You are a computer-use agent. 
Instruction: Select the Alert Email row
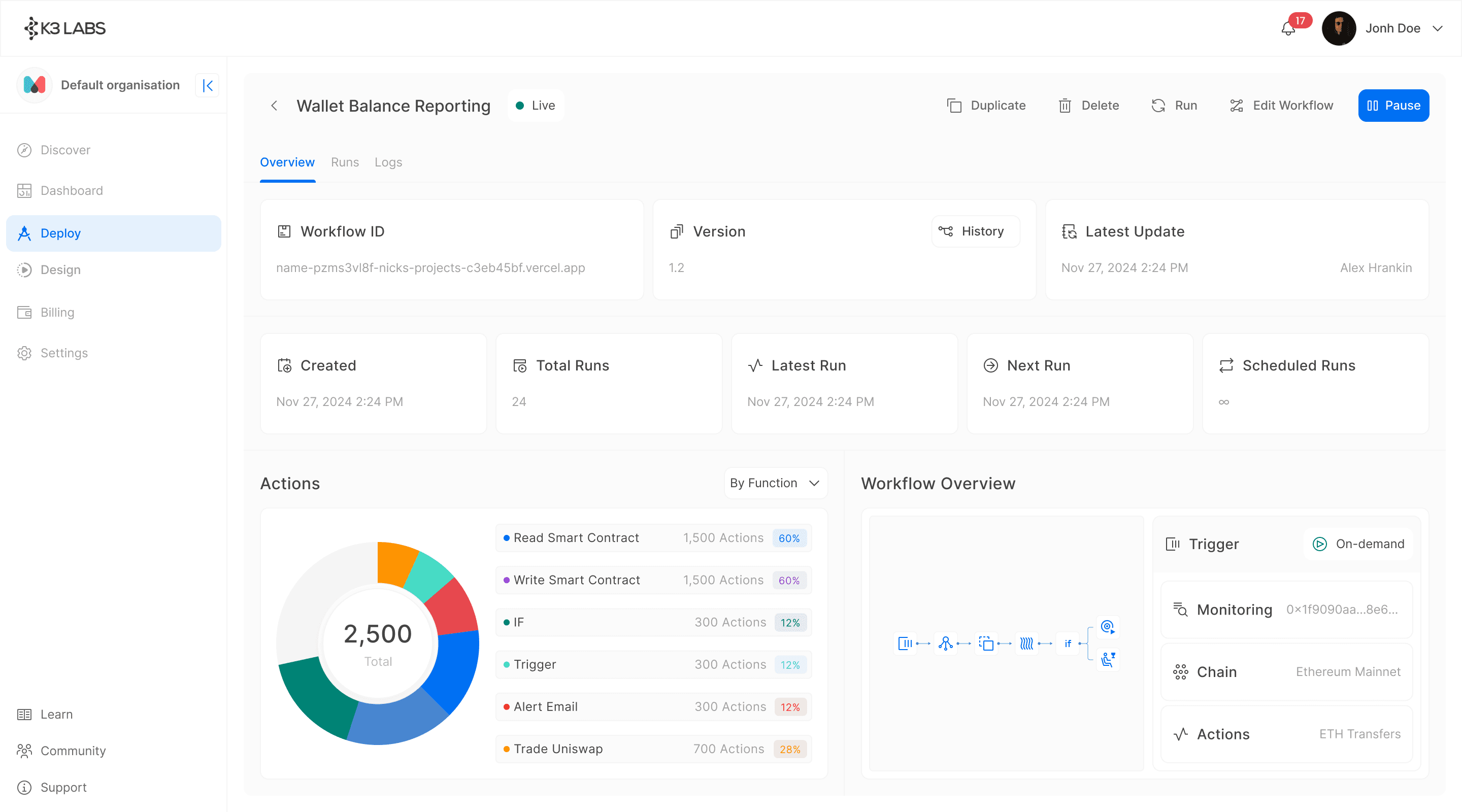coord(653,706)
